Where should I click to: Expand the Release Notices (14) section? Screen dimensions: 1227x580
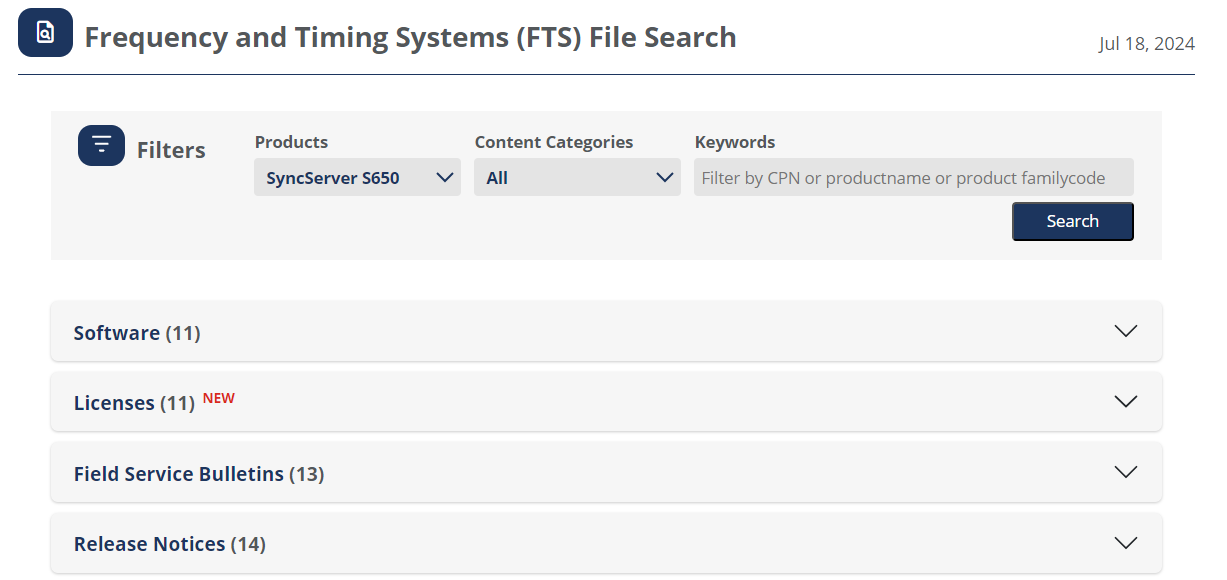click(169, 545)
